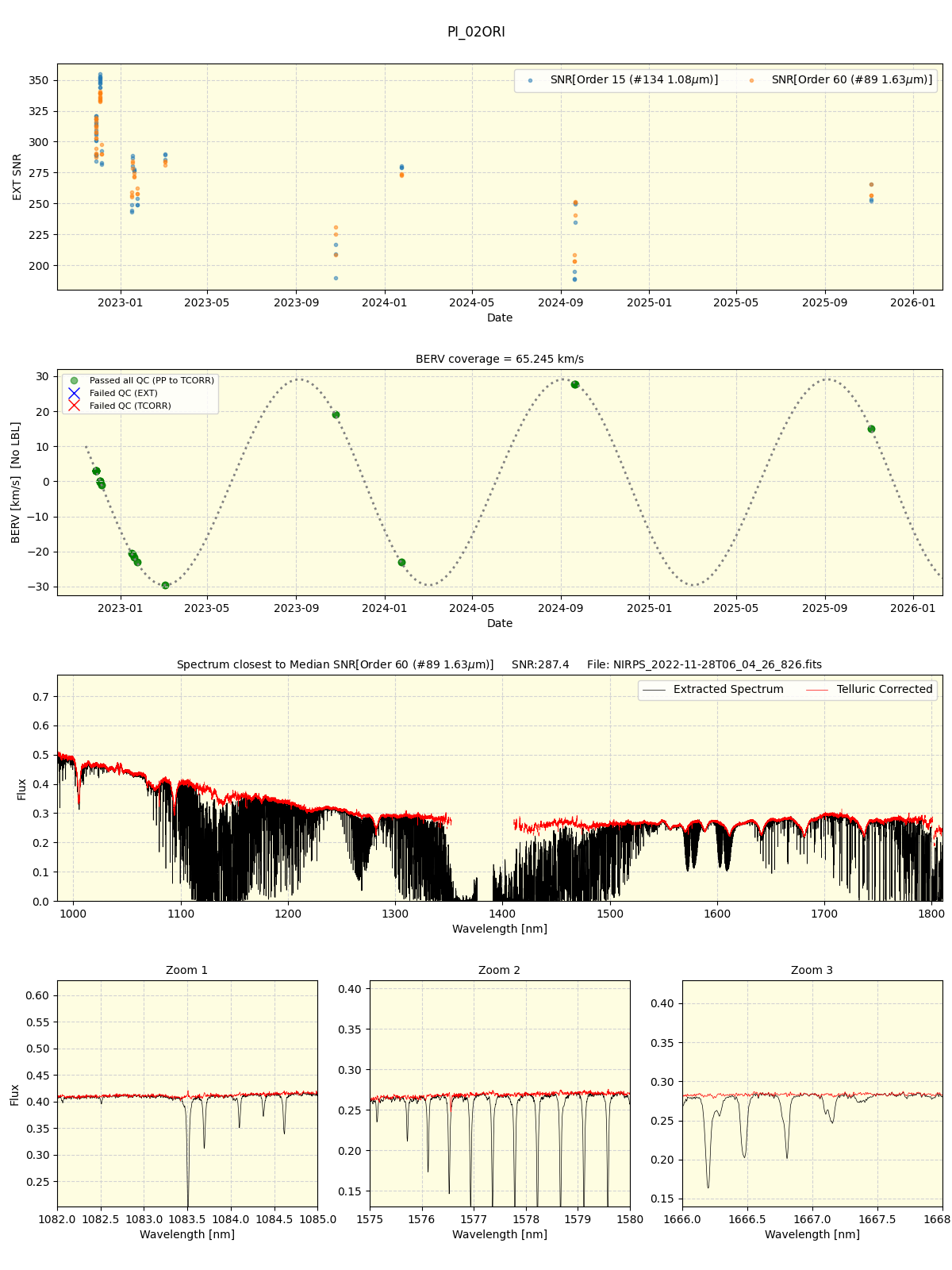This screenshot has height=1270, width=952.
Task: Click the 1667.0 tick label in Zoom 3
Action: coord(812,1218)
